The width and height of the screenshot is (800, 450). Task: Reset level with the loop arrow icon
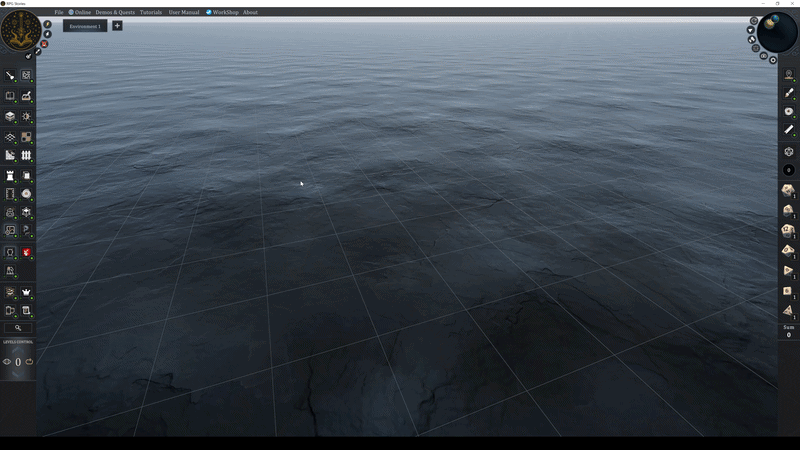(x=30, y=362)
